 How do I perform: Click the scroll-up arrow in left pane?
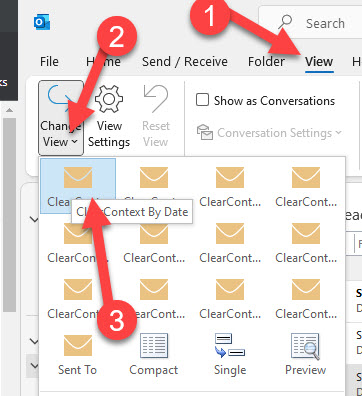[10, 110]
